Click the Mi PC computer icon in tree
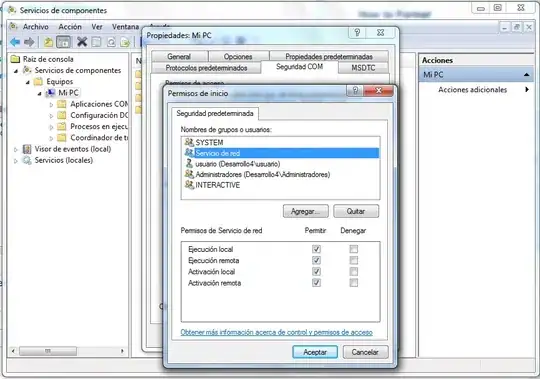540x379 pixels. (x=51, y=93)
